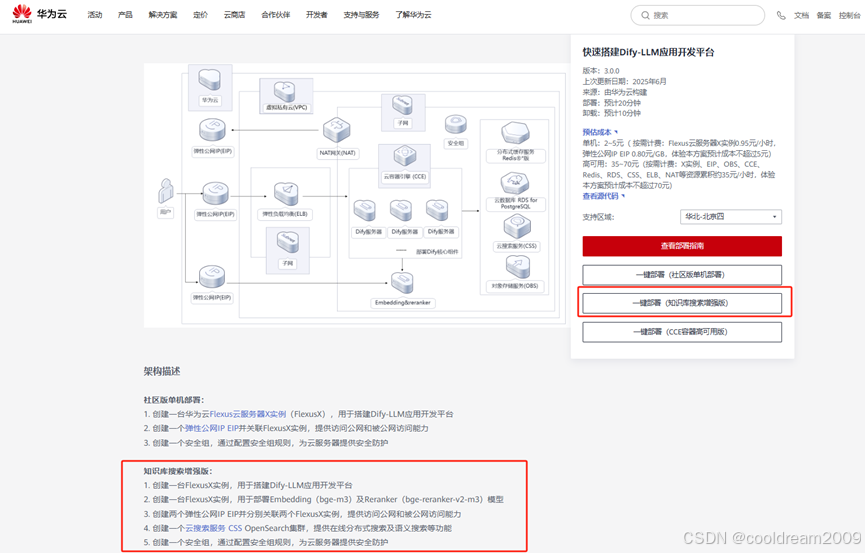
Task: Click the 弹性负载均衡(ELB) icon
Action: point(286,194)
